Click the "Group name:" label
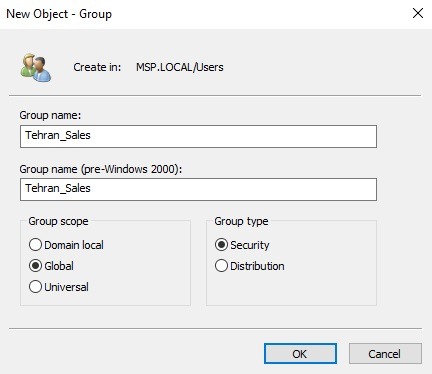This screenshot has width=432, height=374. point(50,115)
